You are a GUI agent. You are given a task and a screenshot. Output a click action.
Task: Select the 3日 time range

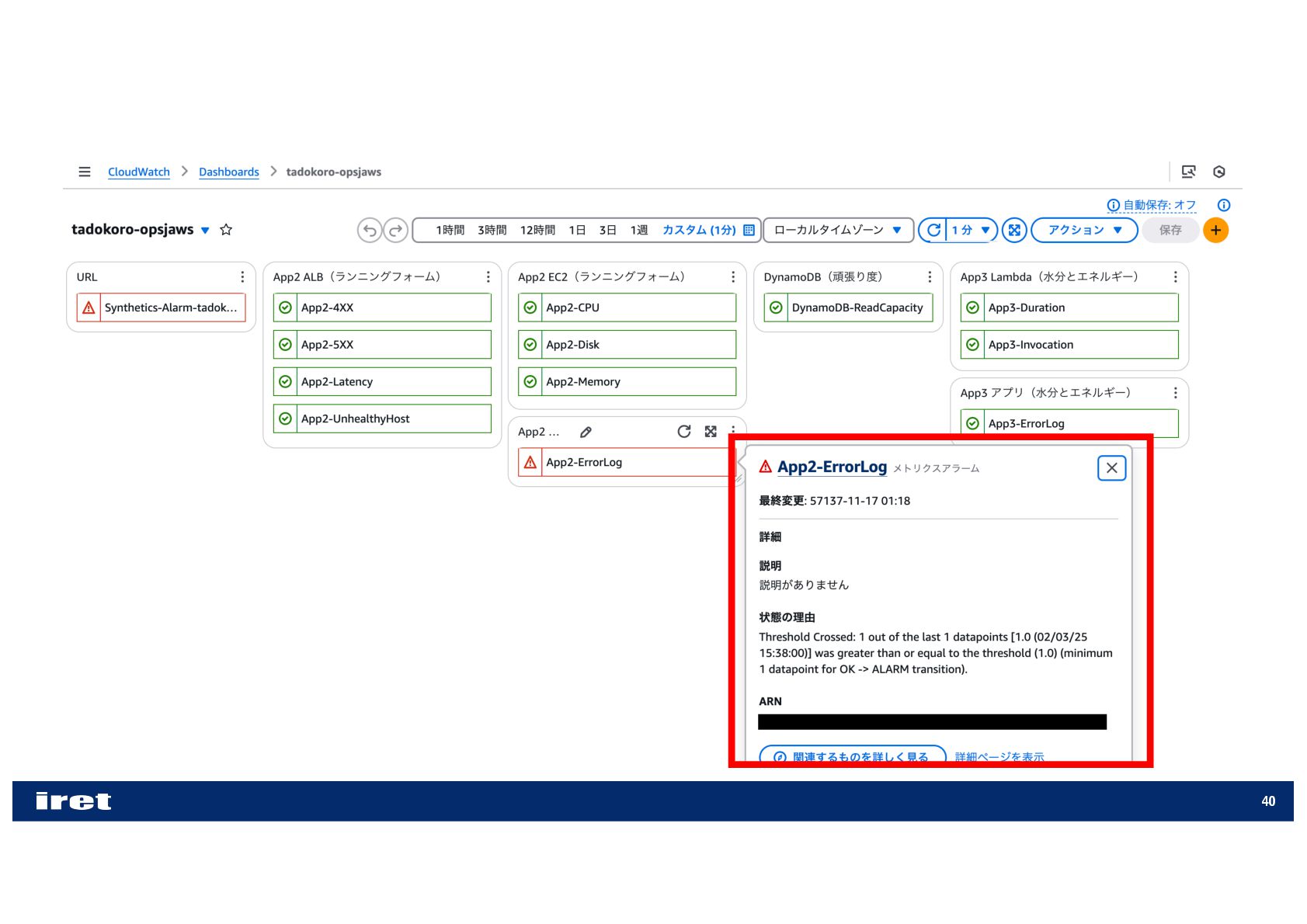click(607, 231)
